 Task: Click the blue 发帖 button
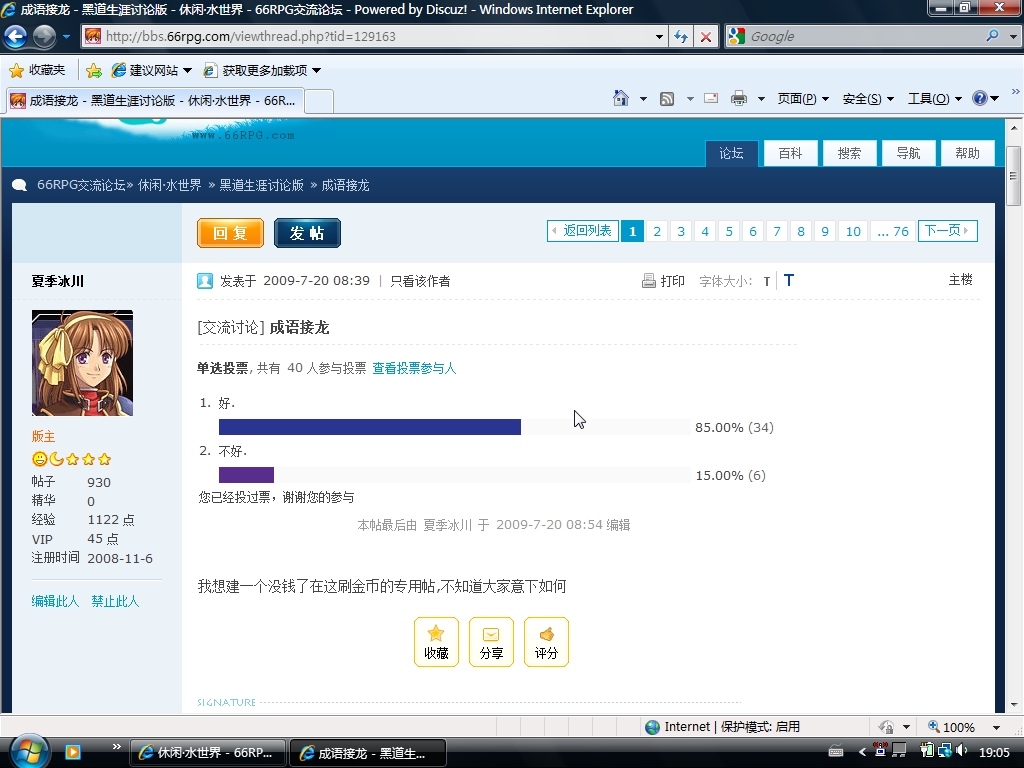[307, 233]
